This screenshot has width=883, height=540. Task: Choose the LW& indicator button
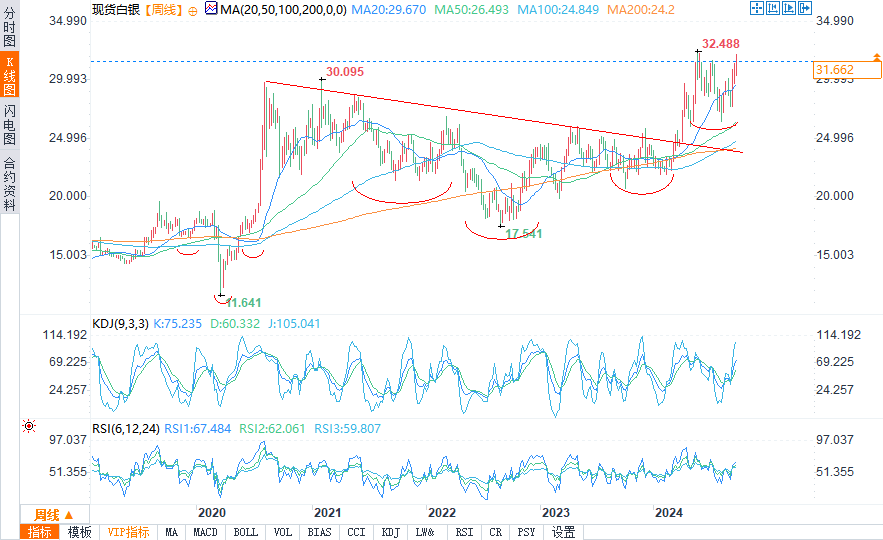425,532
